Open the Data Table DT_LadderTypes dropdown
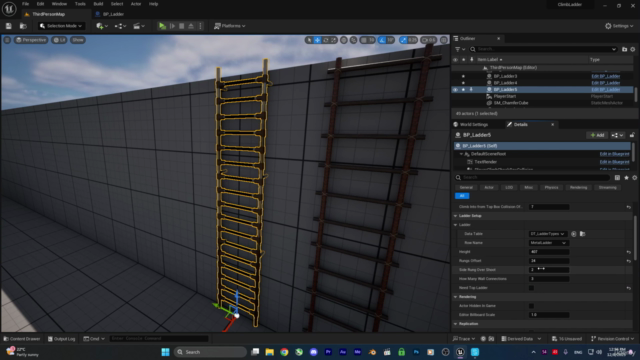Image resolution: width=640 pixels, height=360 pixels. click(x=547, y=234)
